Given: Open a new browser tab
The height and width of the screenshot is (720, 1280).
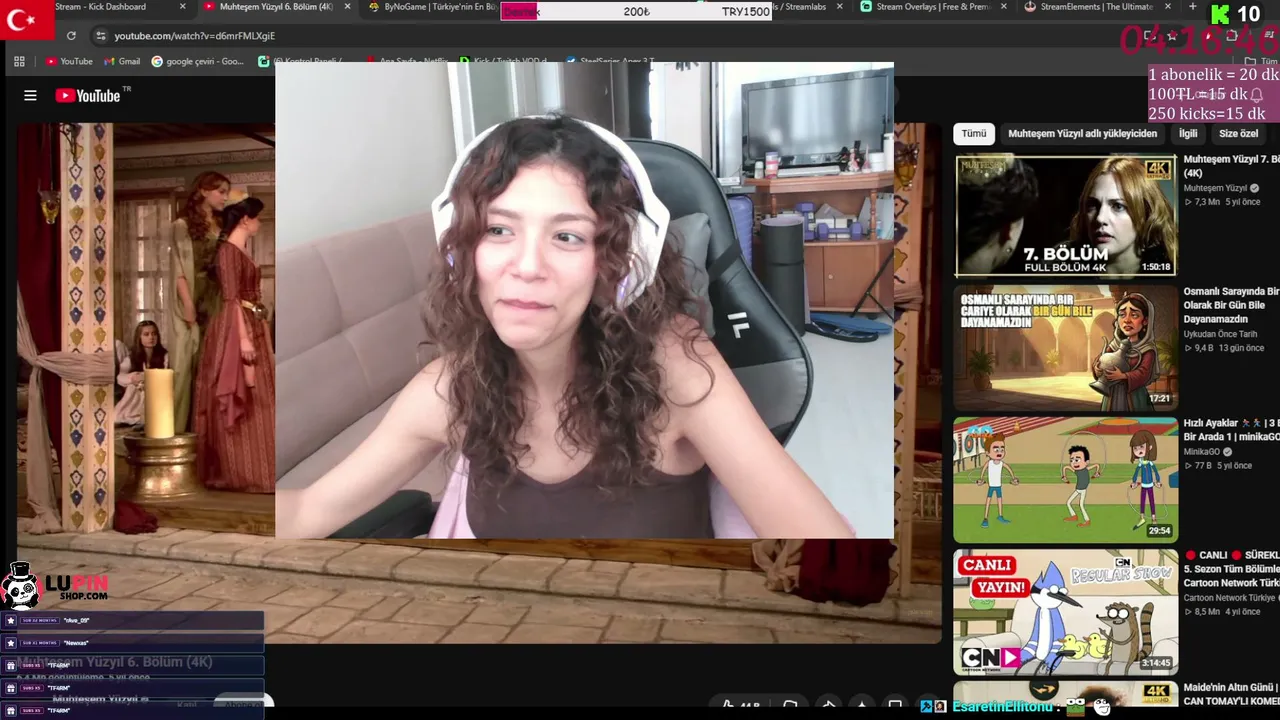Looking at the screenshot, I should click(x=1192, y=7).
